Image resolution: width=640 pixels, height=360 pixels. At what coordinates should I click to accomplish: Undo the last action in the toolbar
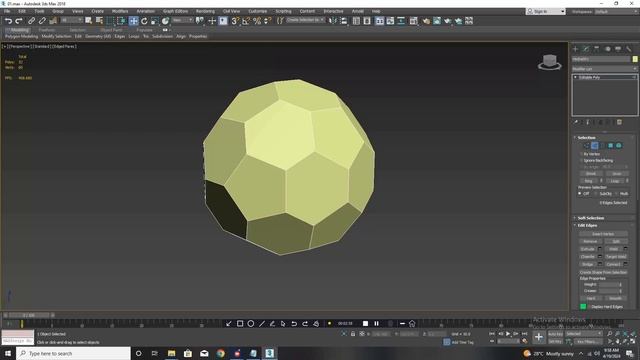pyautogui.click(x=8, y=21)
